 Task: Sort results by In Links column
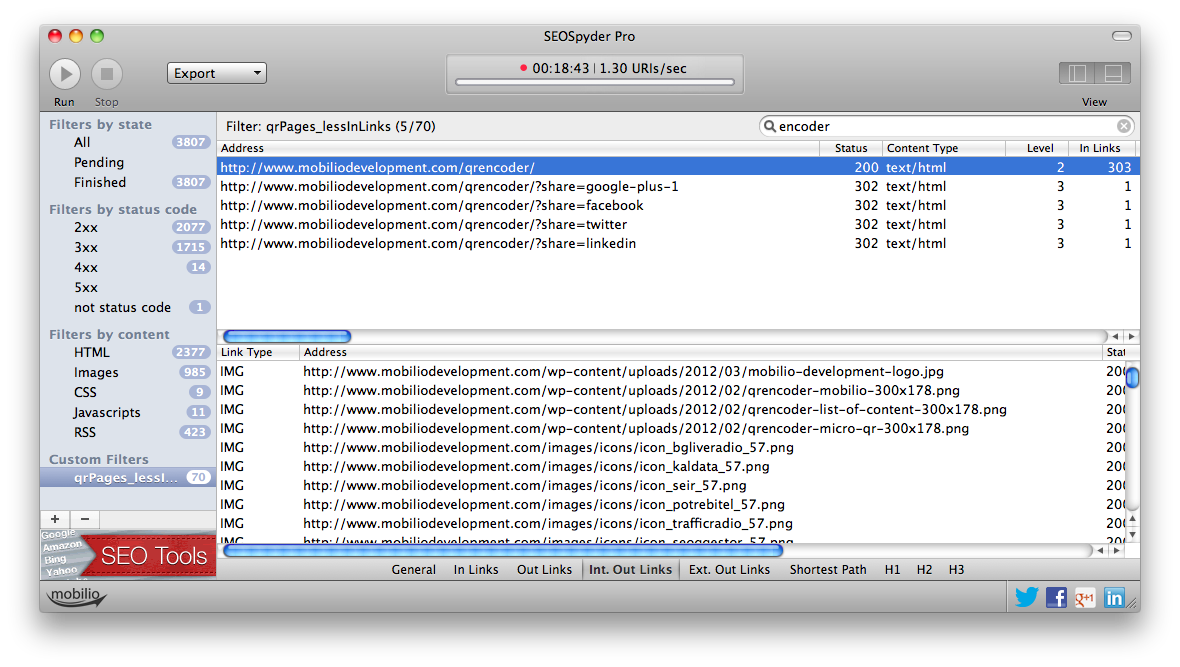[x=1101, y=148]
